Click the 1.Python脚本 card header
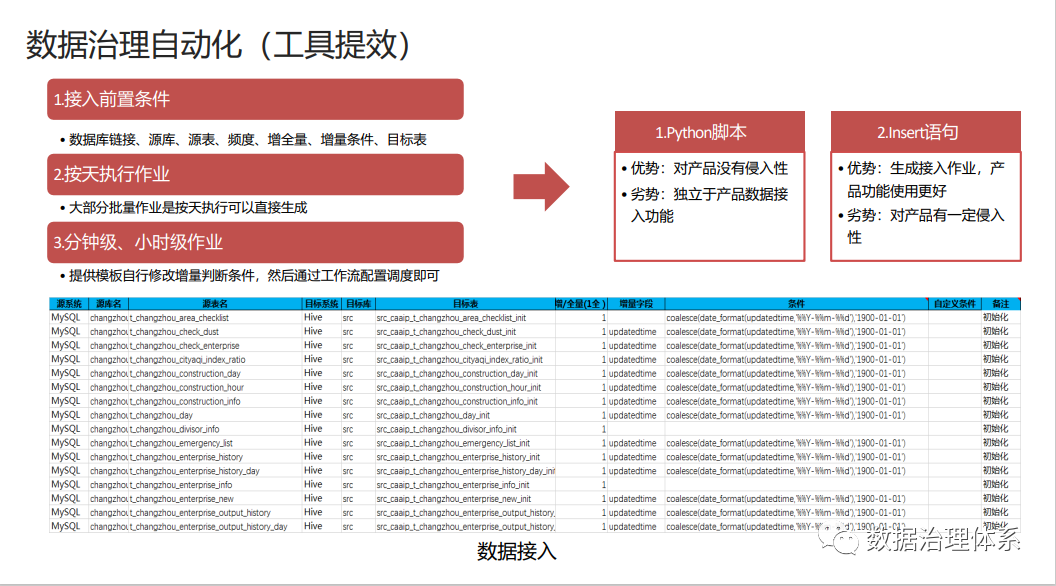Screen dimensions: 1056x586 click(x=710, y=132)
